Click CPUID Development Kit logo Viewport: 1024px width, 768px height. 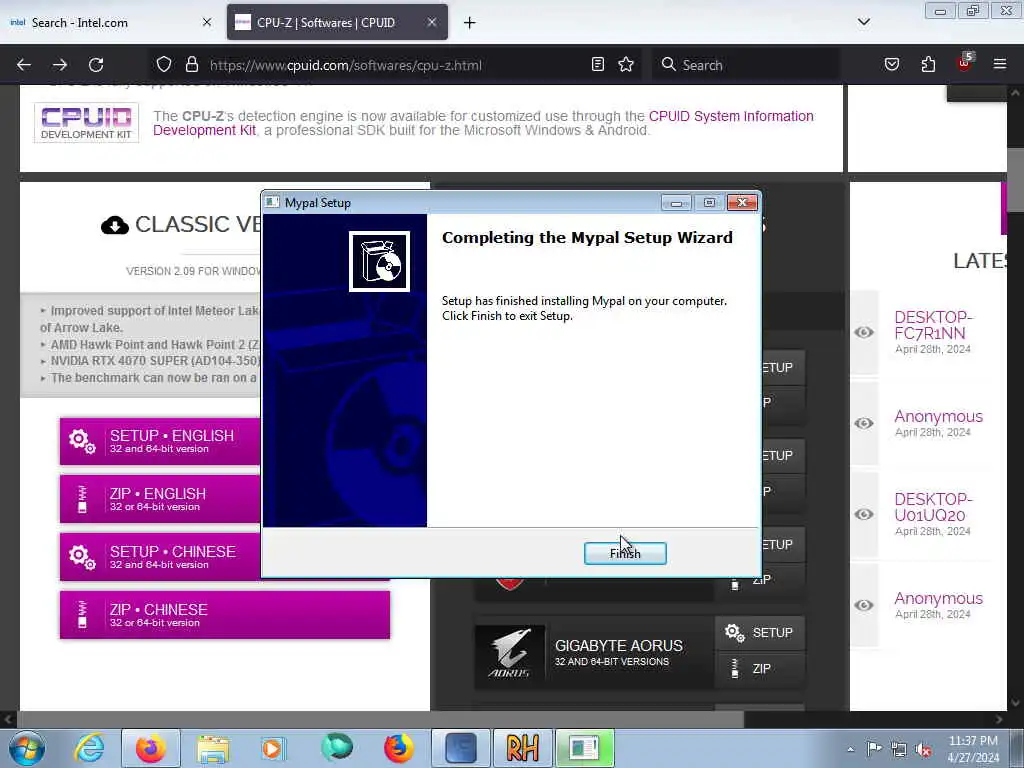coord(86,123)
